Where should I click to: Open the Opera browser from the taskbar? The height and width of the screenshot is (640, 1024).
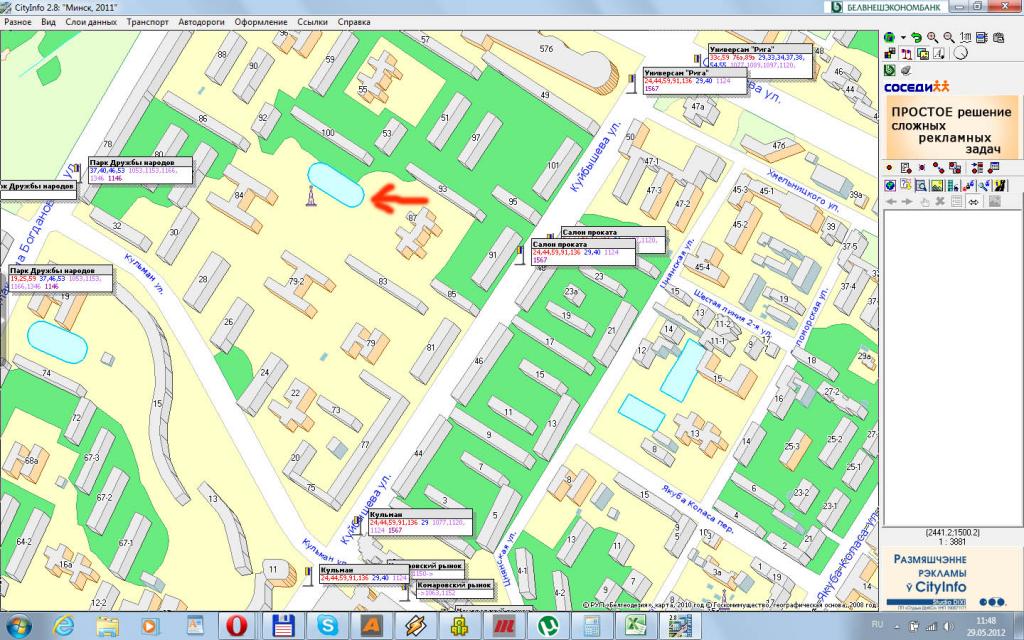coord(236,626)
